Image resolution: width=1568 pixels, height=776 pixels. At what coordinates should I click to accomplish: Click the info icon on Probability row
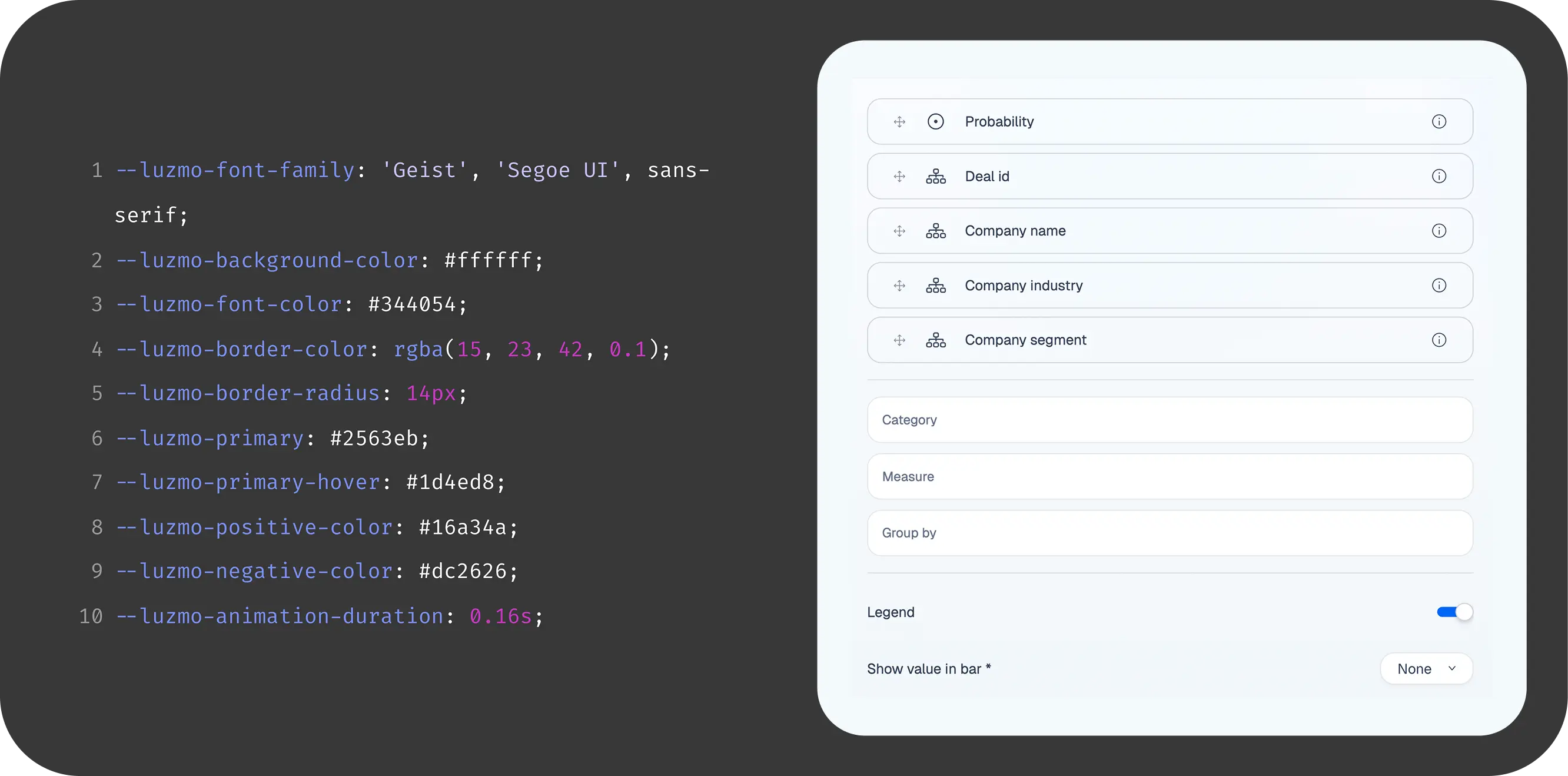[x=1439, y=122]
